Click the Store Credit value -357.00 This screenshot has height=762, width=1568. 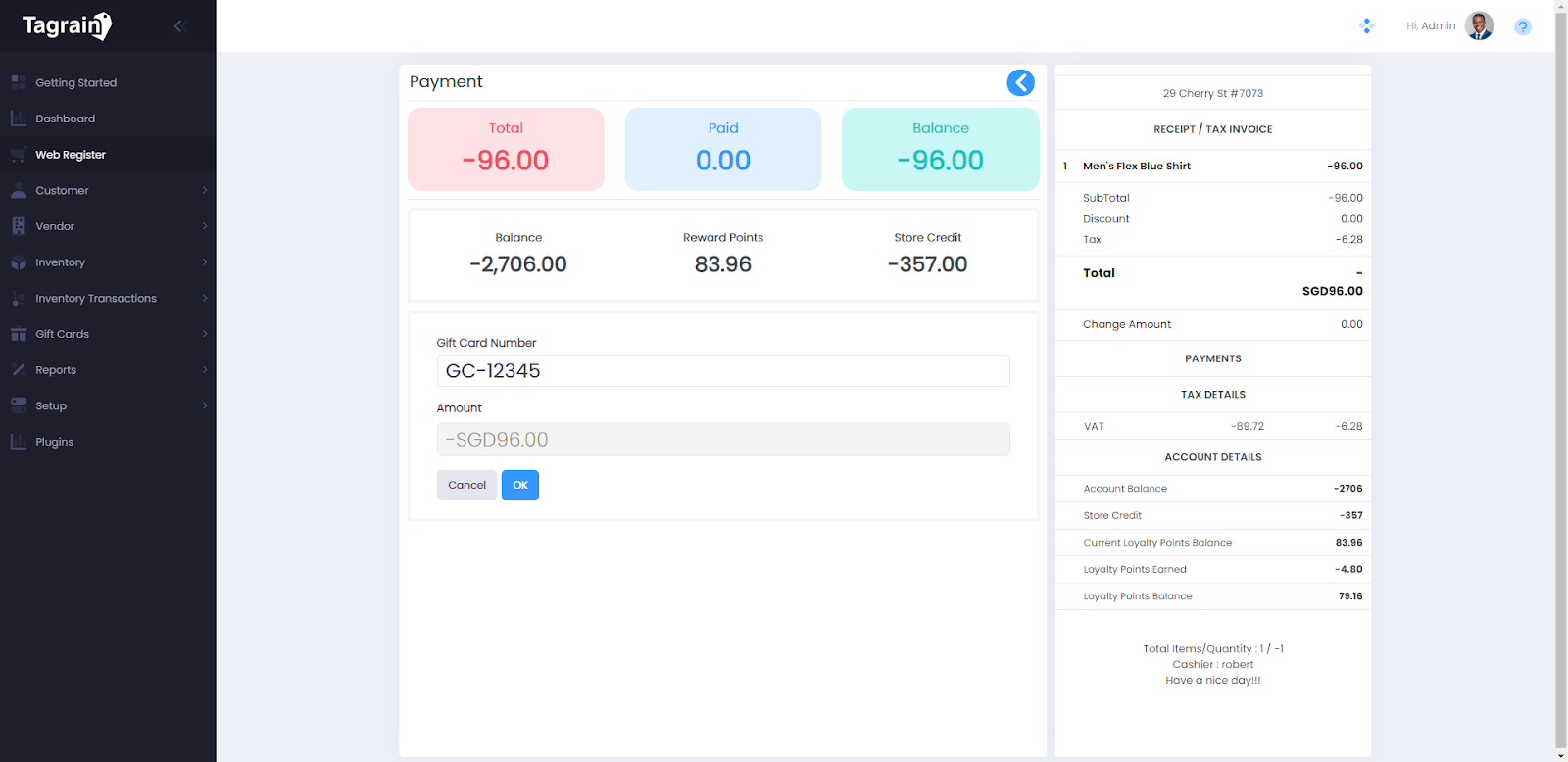pos(927,264)
